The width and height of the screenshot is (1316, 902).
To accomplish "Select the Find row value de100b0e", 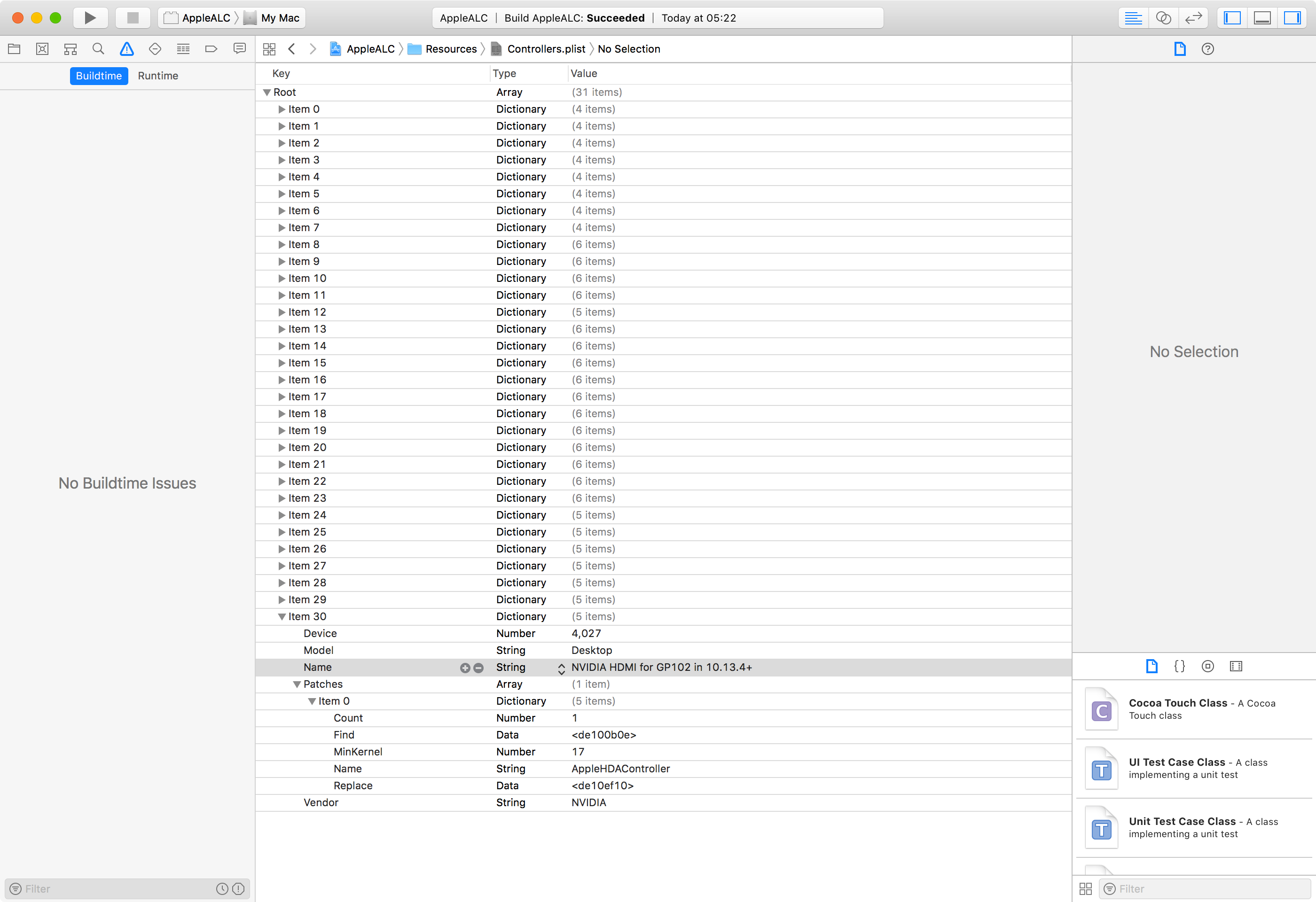I will [x=603, y=735].
